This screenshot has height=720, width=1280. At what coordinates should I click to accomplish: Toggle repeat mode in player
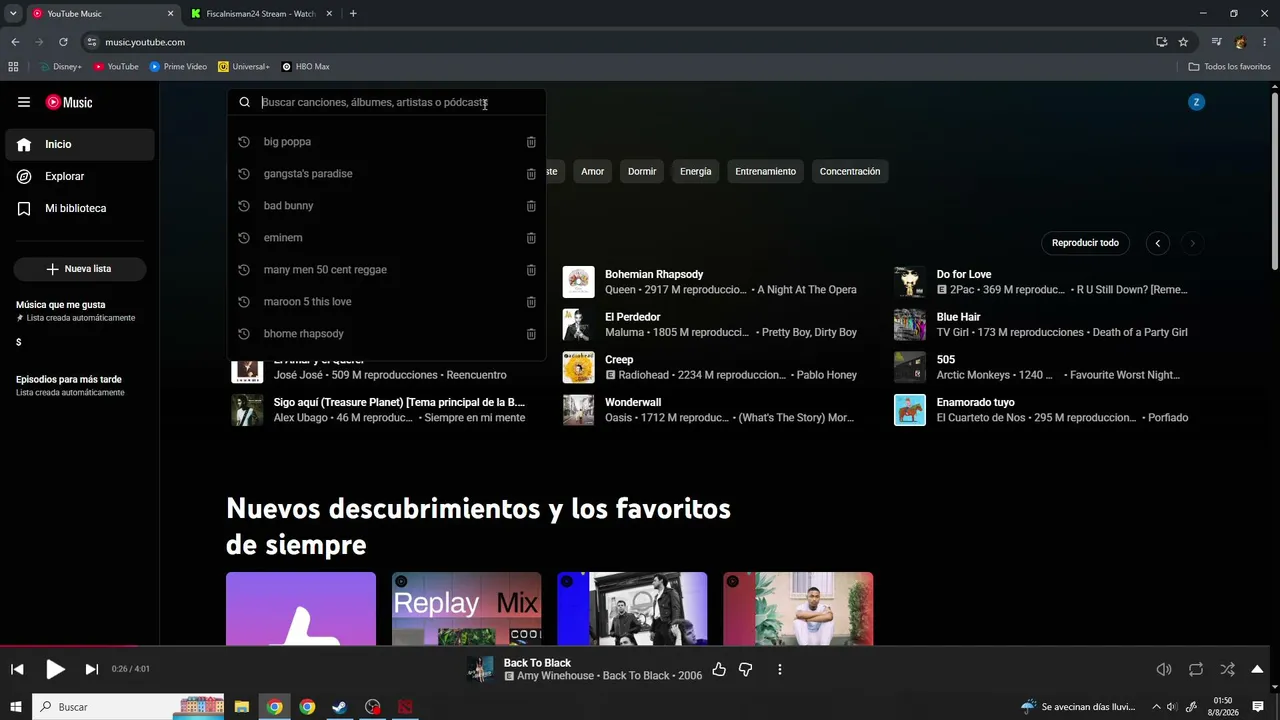(1196, 669)
